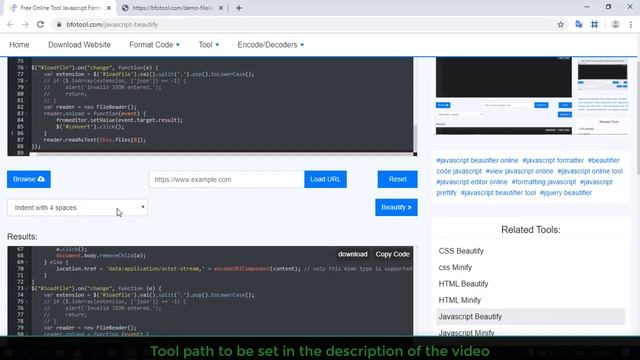Open the #jquery beautifier tag
The height and width of the screenshot is (360, 640).
(x=565, y=193)
